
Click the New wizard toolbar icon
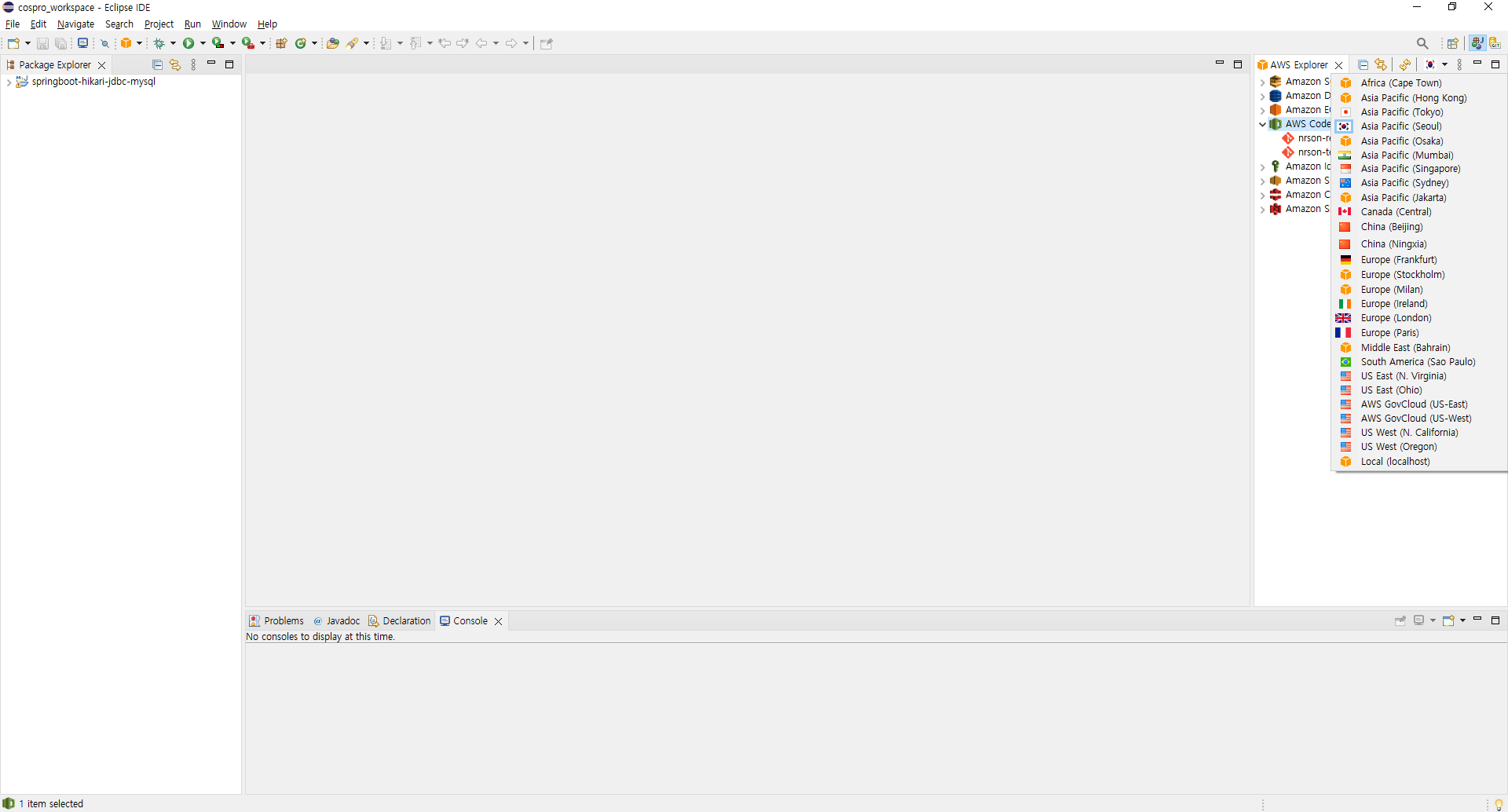point(13,43)
